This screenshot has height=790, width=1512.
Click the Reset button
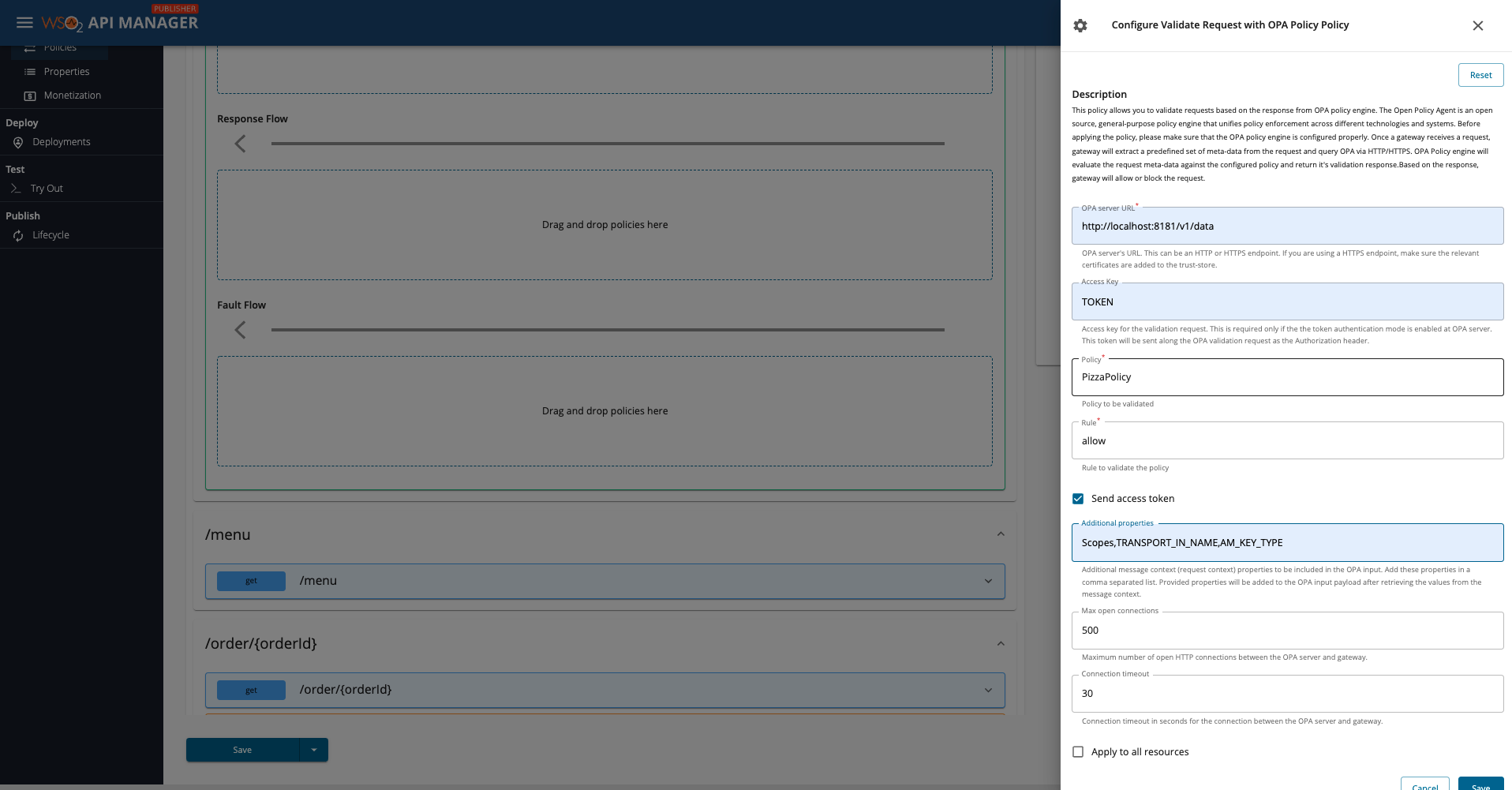1480,75
